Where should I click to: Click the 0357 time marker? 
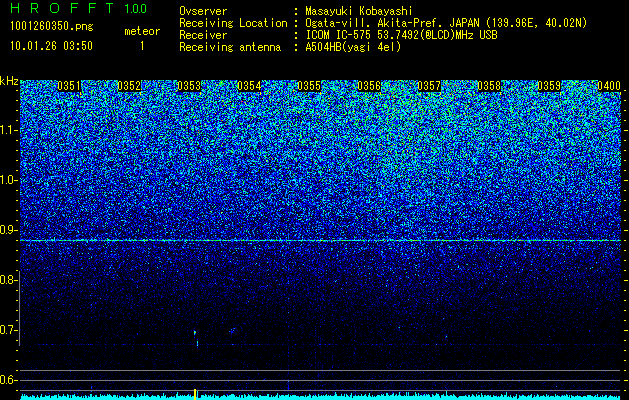(429, 86)
